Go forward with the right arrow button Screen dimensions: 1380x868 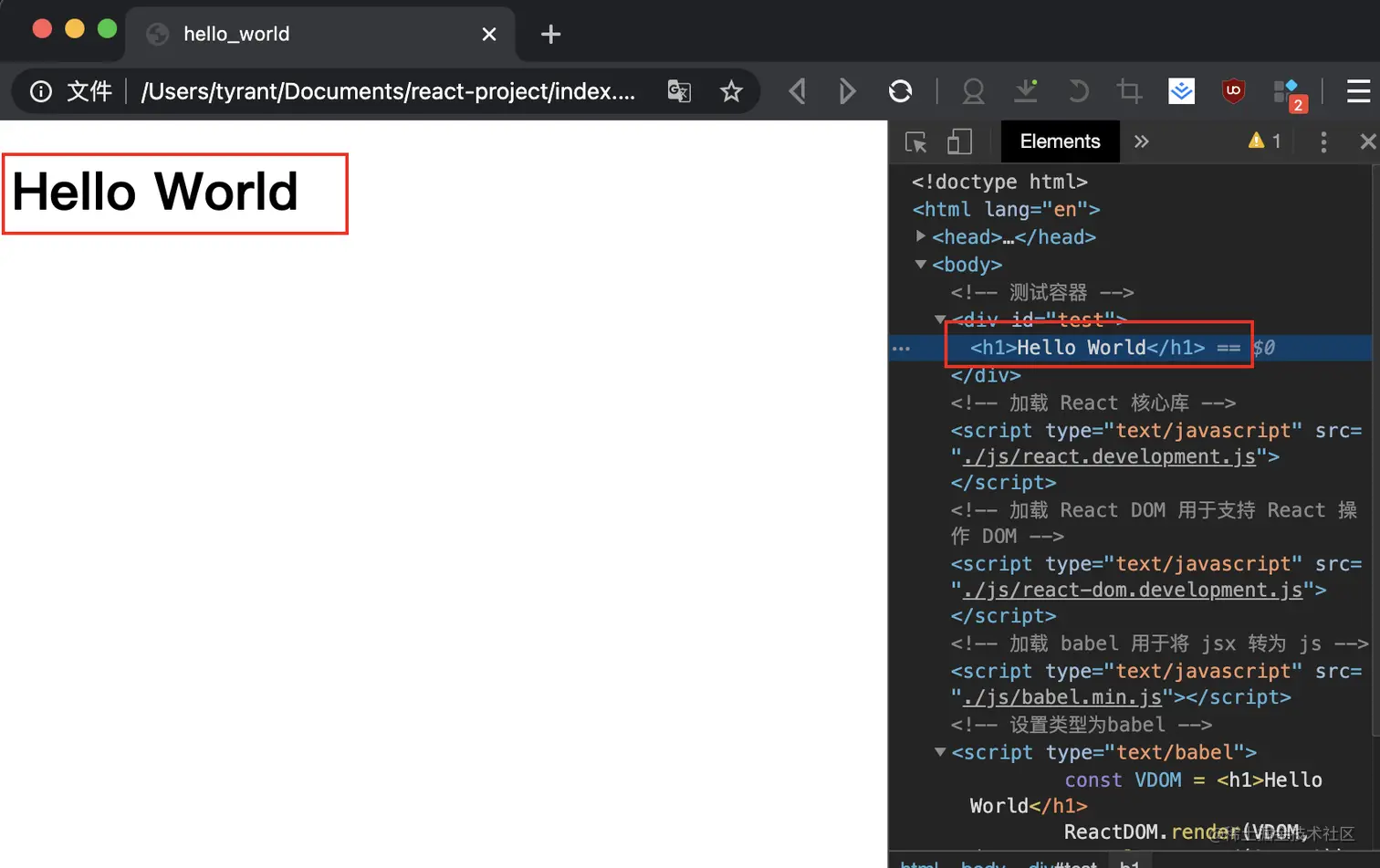click(847, 91)
